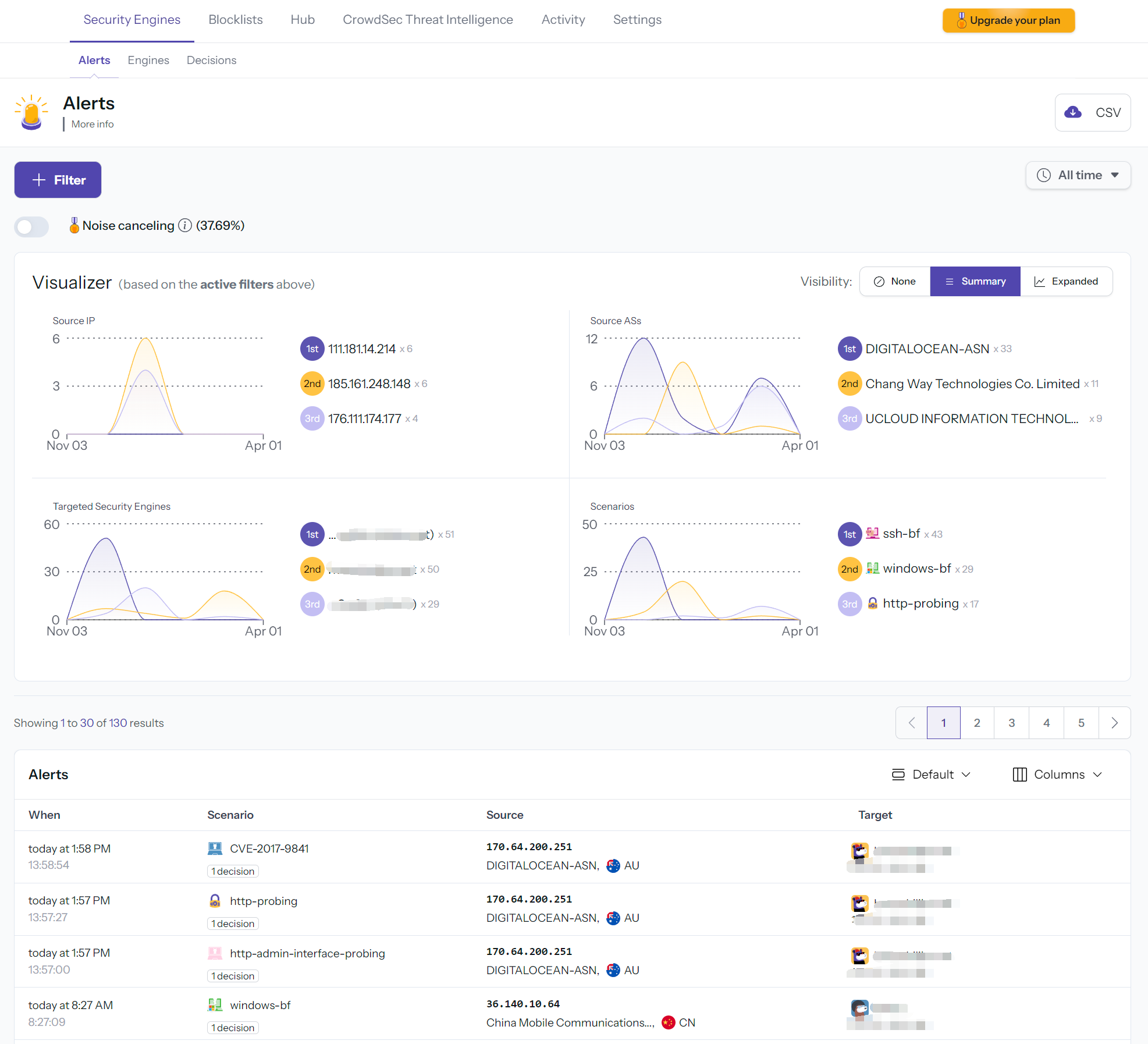The image size is (1148, 1044).
Task: Click the Source IP chart
Action: point(165,386)
